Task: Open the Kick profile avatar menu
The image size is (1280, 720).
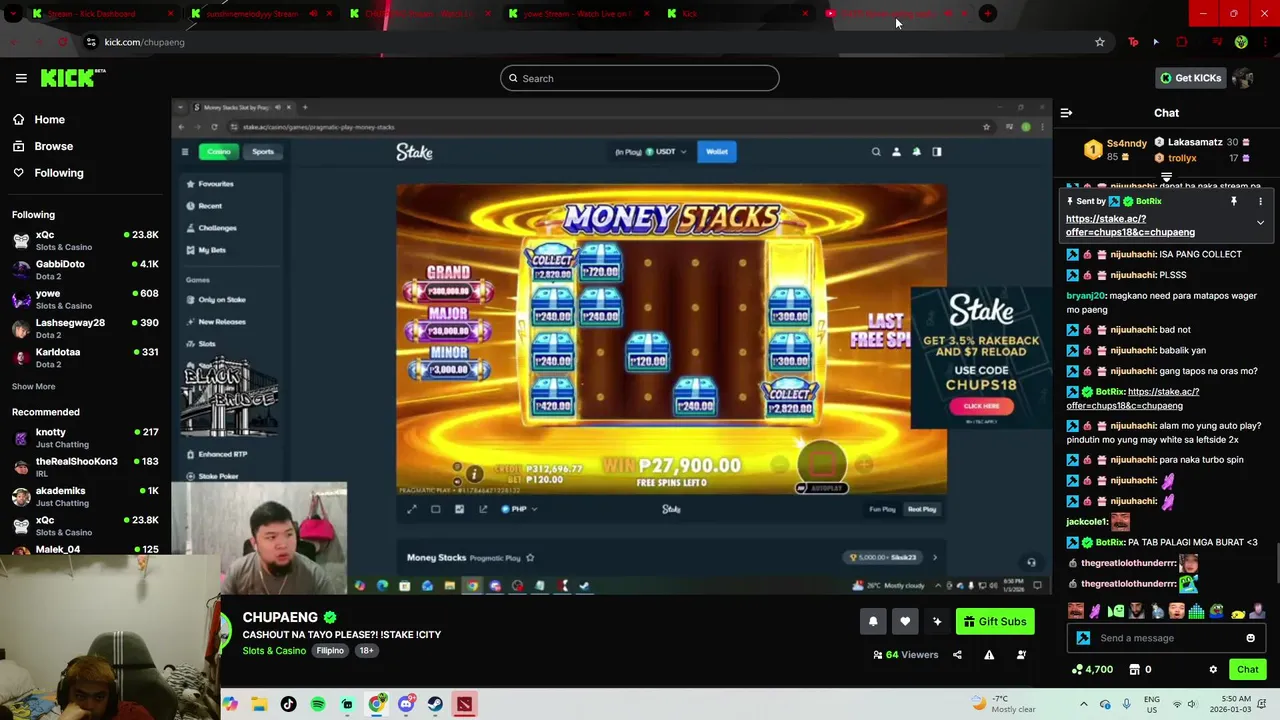Action: click(x=1243, y=78)
